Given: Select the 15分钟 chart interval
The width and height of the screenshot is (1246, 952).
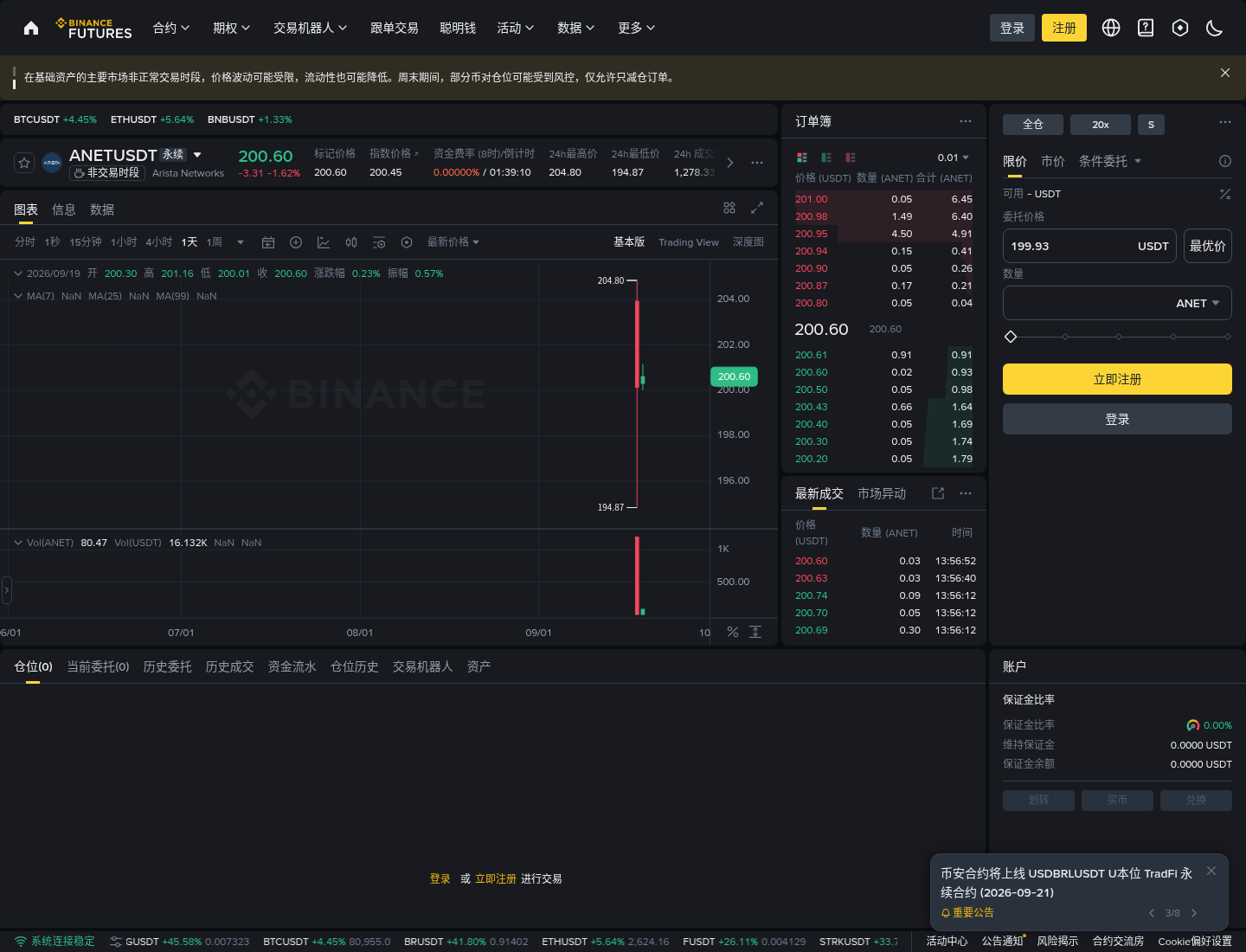Looking at the screenshot, I should (86, 242).
